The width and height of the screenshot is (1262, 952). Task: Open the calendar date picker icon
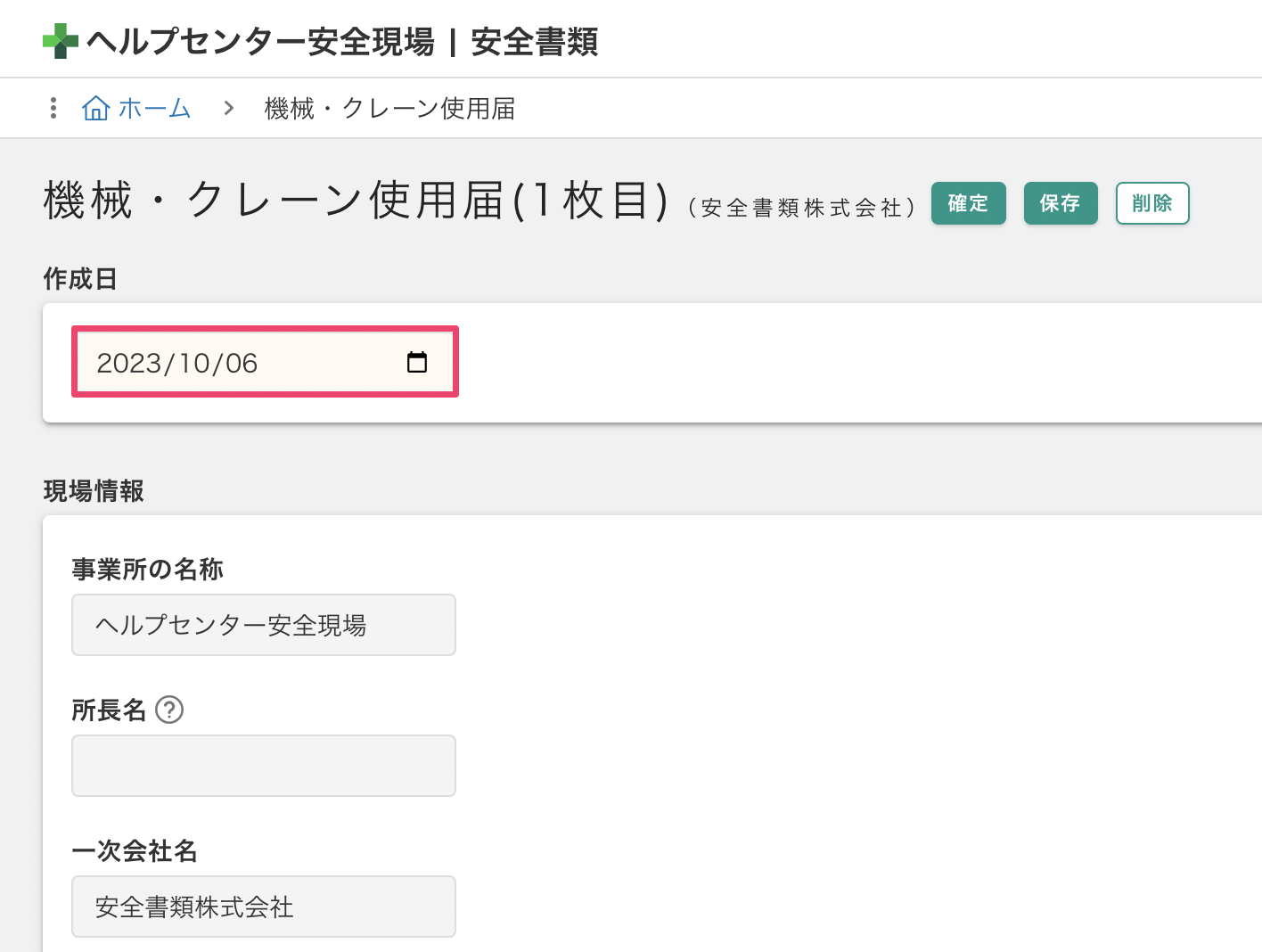pyautogui.click(x=416, y=362)
